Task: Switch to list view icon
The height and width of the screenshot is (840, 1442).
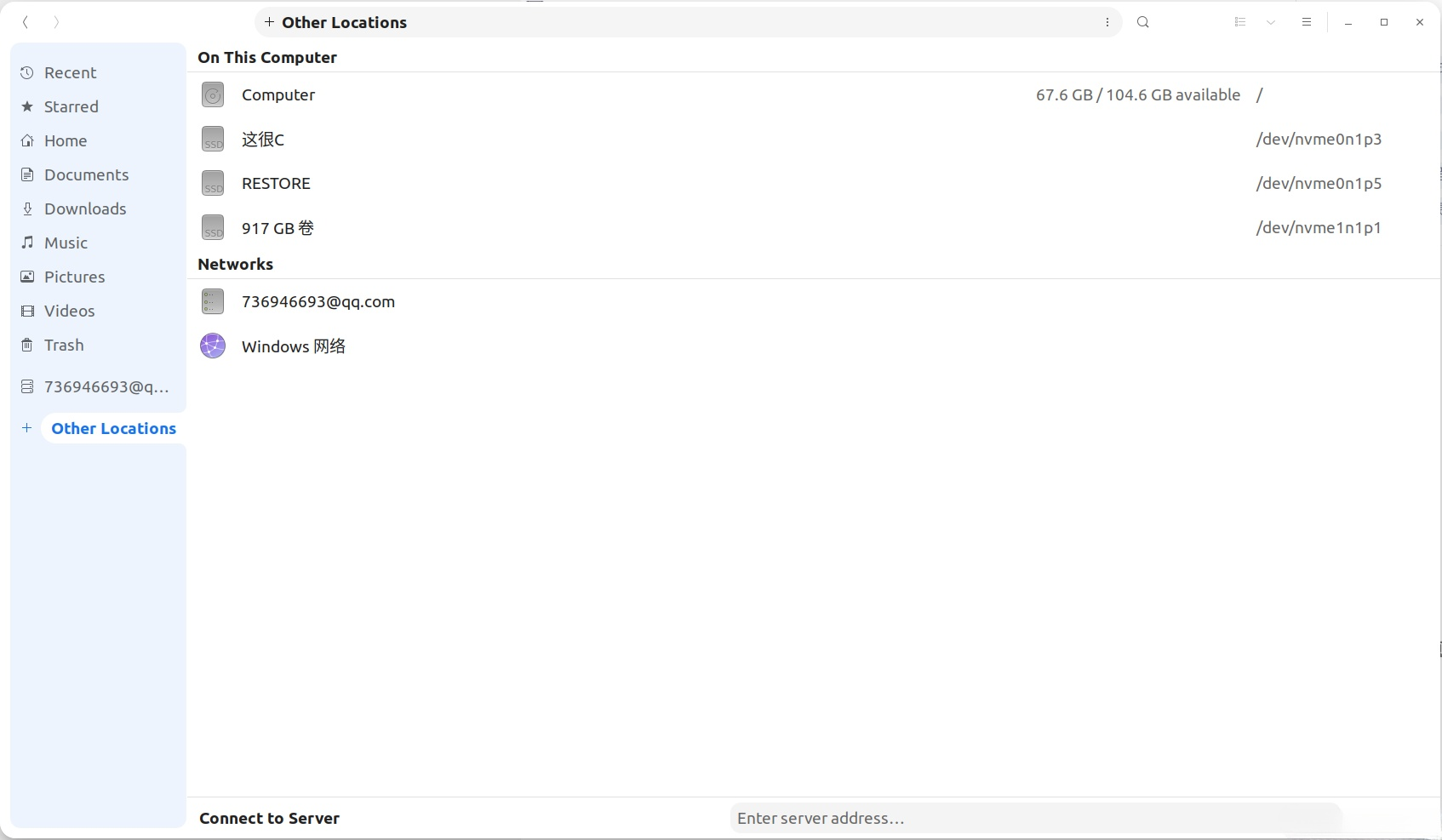Action: tap(1240, 22)
